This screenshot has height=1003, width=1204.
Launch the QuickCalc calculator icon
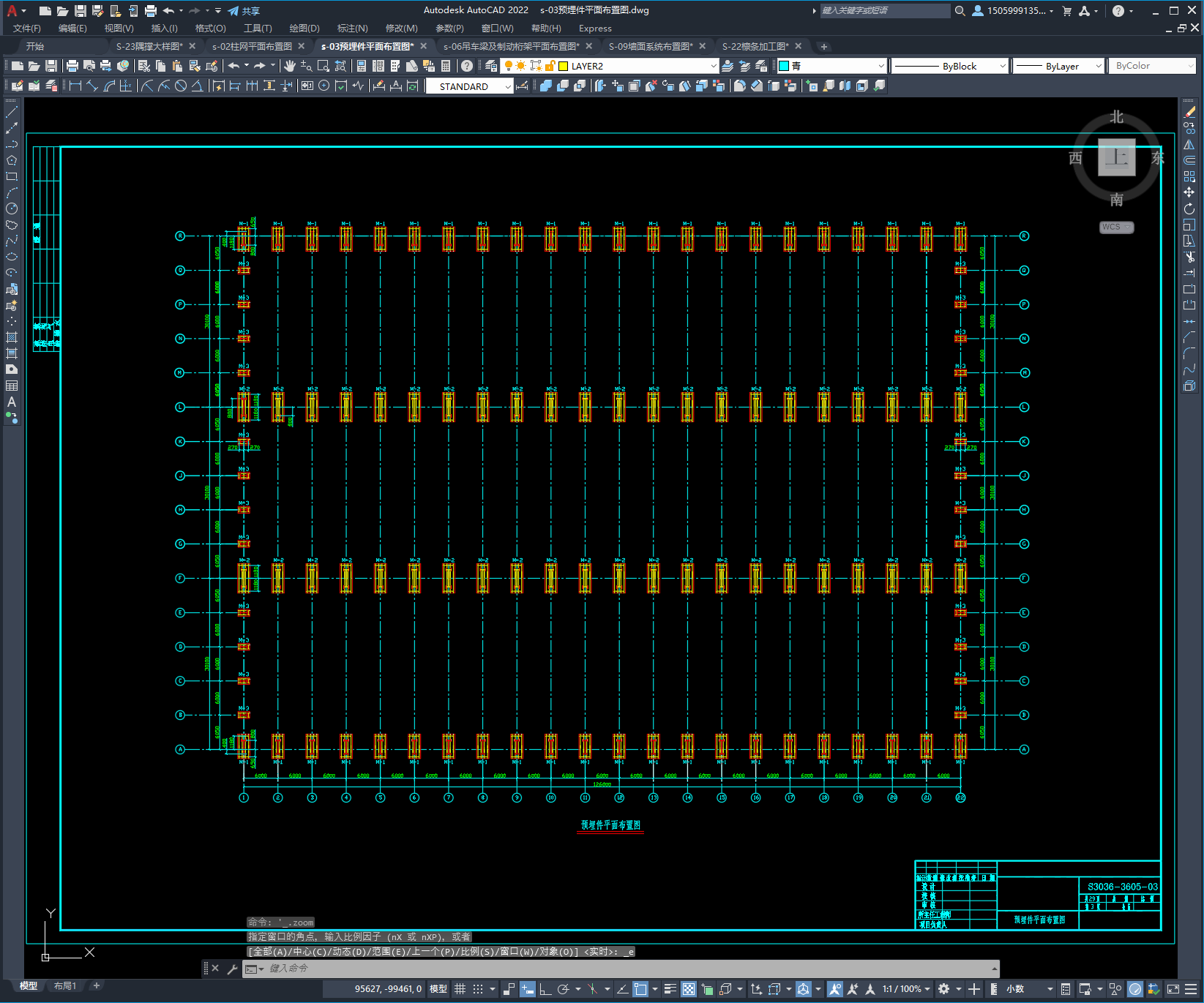point(446,66)
